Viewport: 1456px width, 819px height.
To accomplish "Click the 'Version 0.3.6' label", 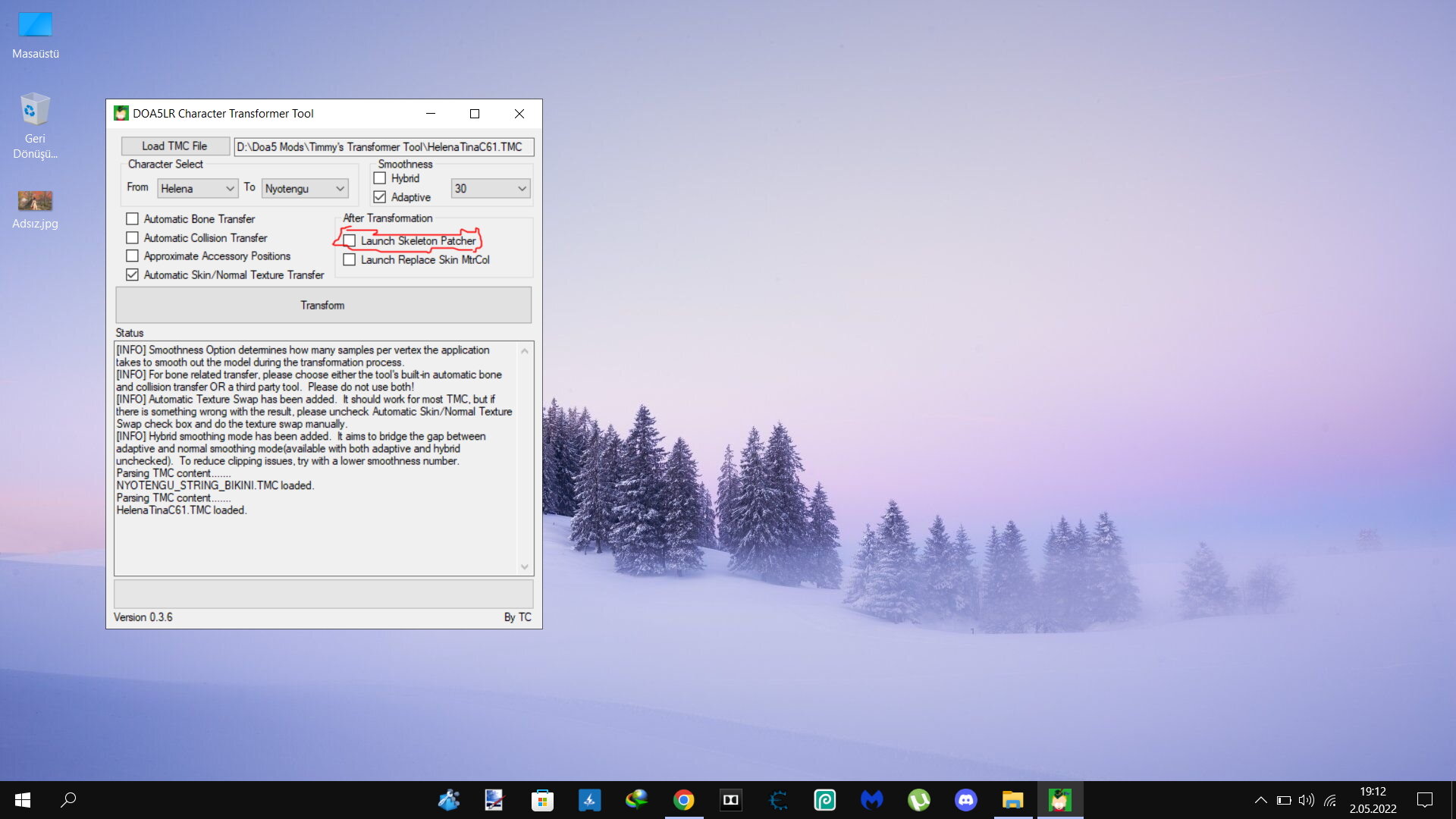I will [143, 617].
